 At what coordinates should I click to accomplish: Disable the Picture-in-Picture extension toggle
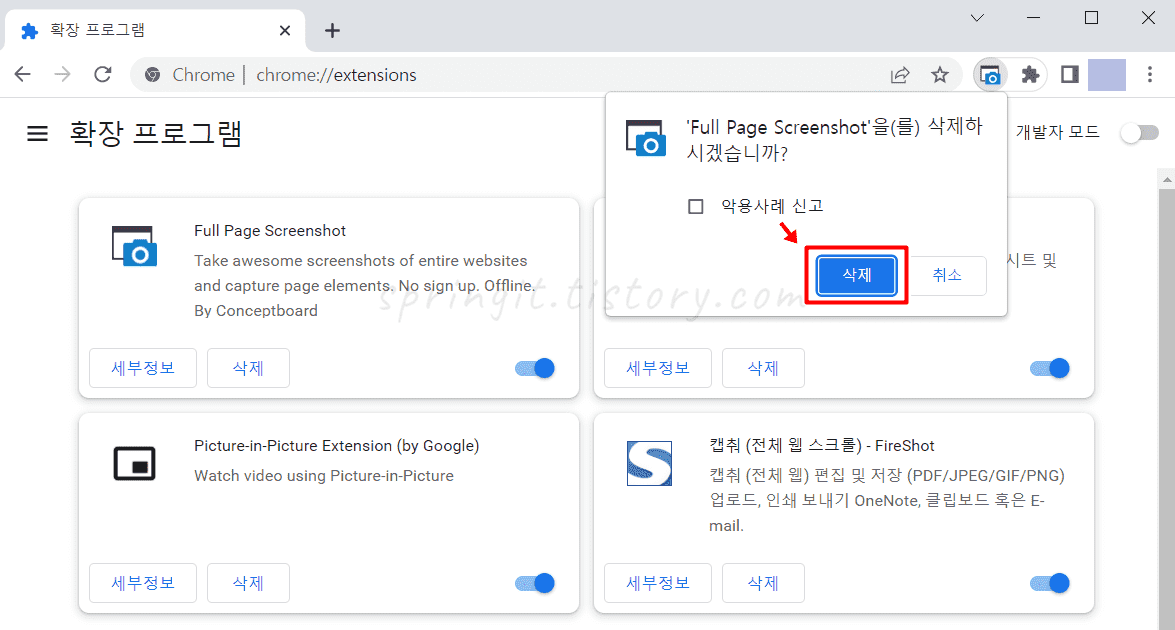534,583
